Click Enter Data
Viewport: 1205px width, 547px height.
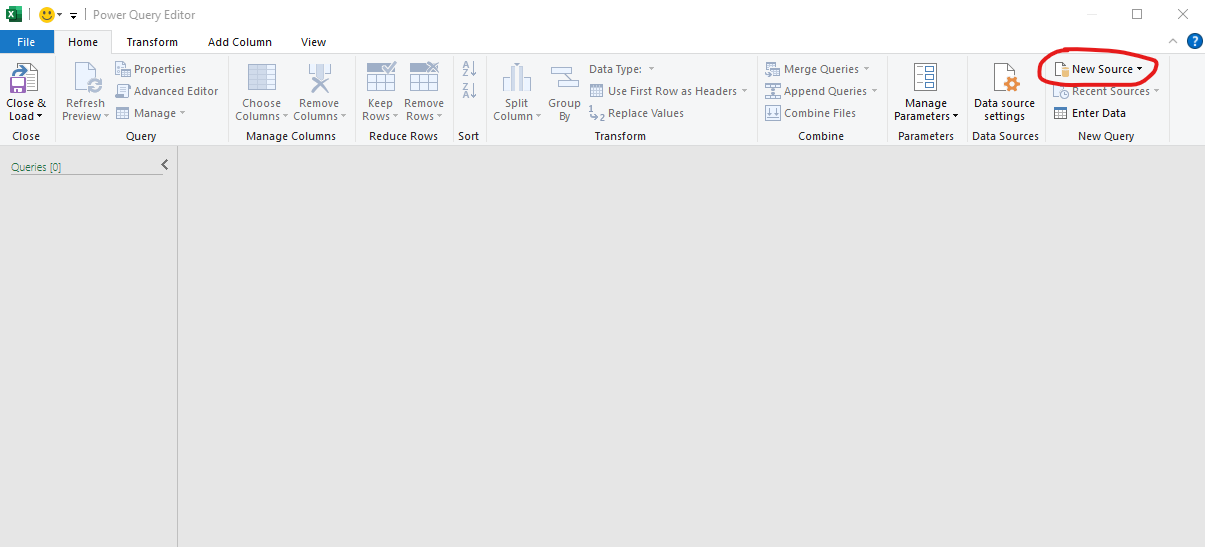tap(1090, 113)
